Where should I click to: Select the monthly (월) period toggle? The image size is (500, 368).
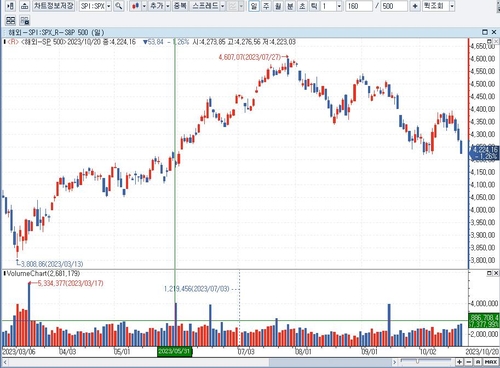[x=278, y=6]
